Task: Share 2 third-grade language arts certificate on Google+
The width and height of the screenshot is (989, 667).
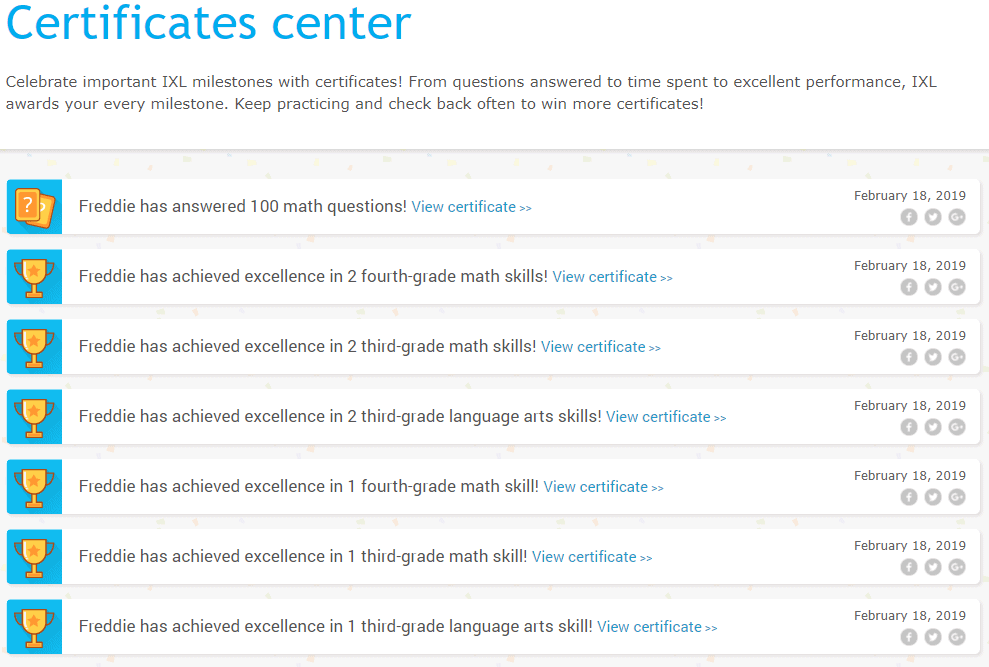Action: [957, 427]
